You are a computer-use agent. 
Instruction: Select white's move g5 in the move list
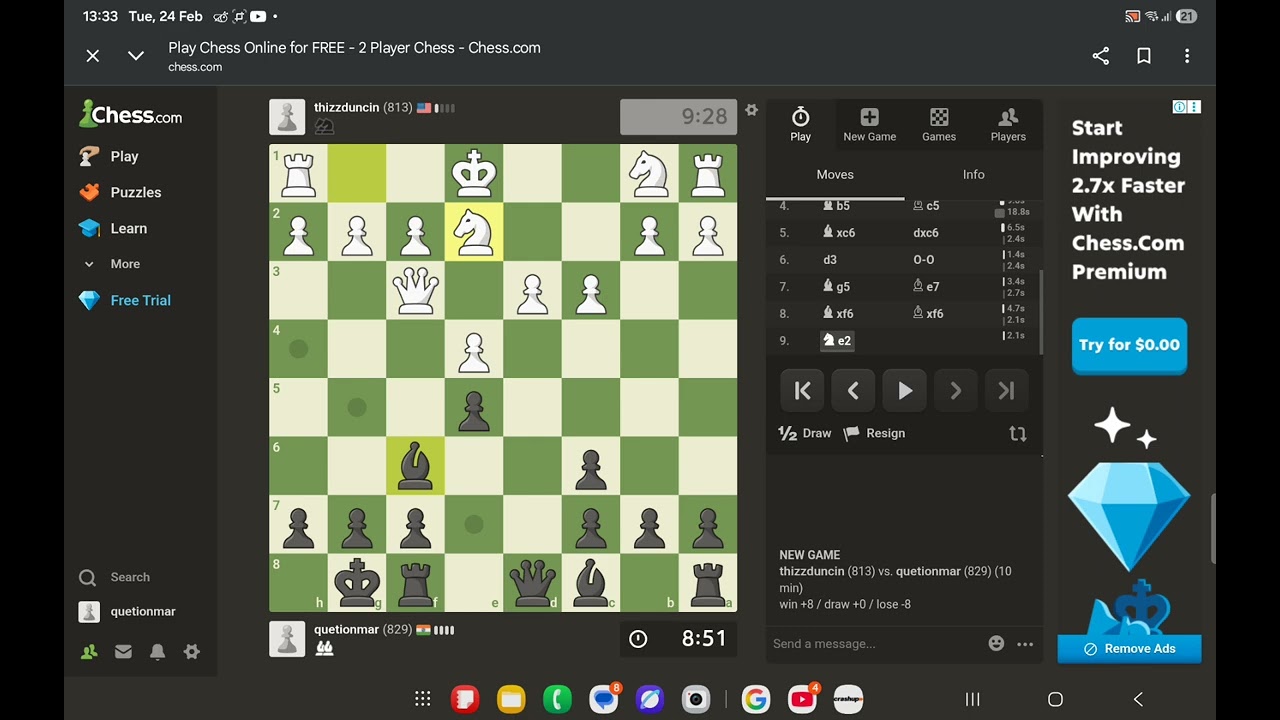pos(836,287)
